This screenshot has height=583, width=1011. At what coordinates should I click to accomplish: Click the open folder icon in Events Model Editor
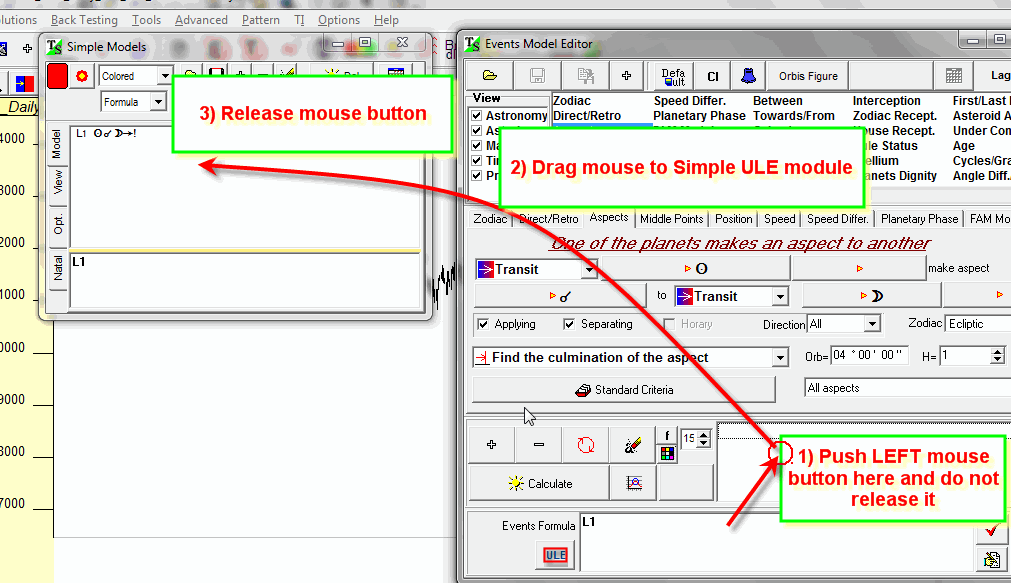click(489, 76)
